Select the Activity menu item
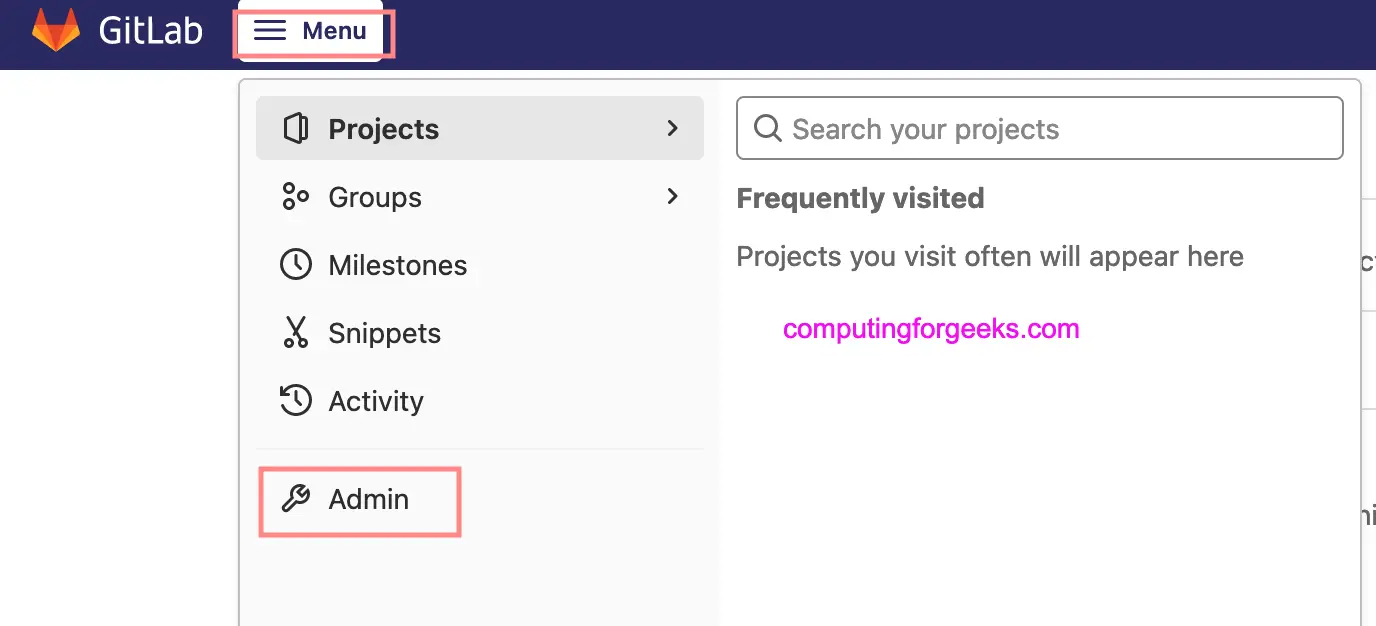 [x=375, y=400]
